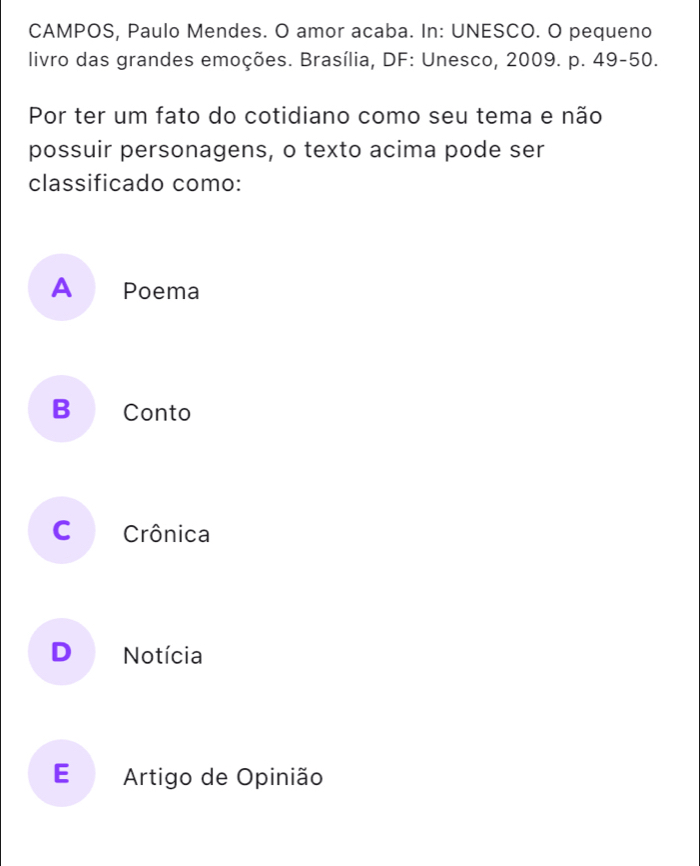Viewport: 700px width, 866px height.
Task: Select option D circle
Action: [x=61, y=652]
